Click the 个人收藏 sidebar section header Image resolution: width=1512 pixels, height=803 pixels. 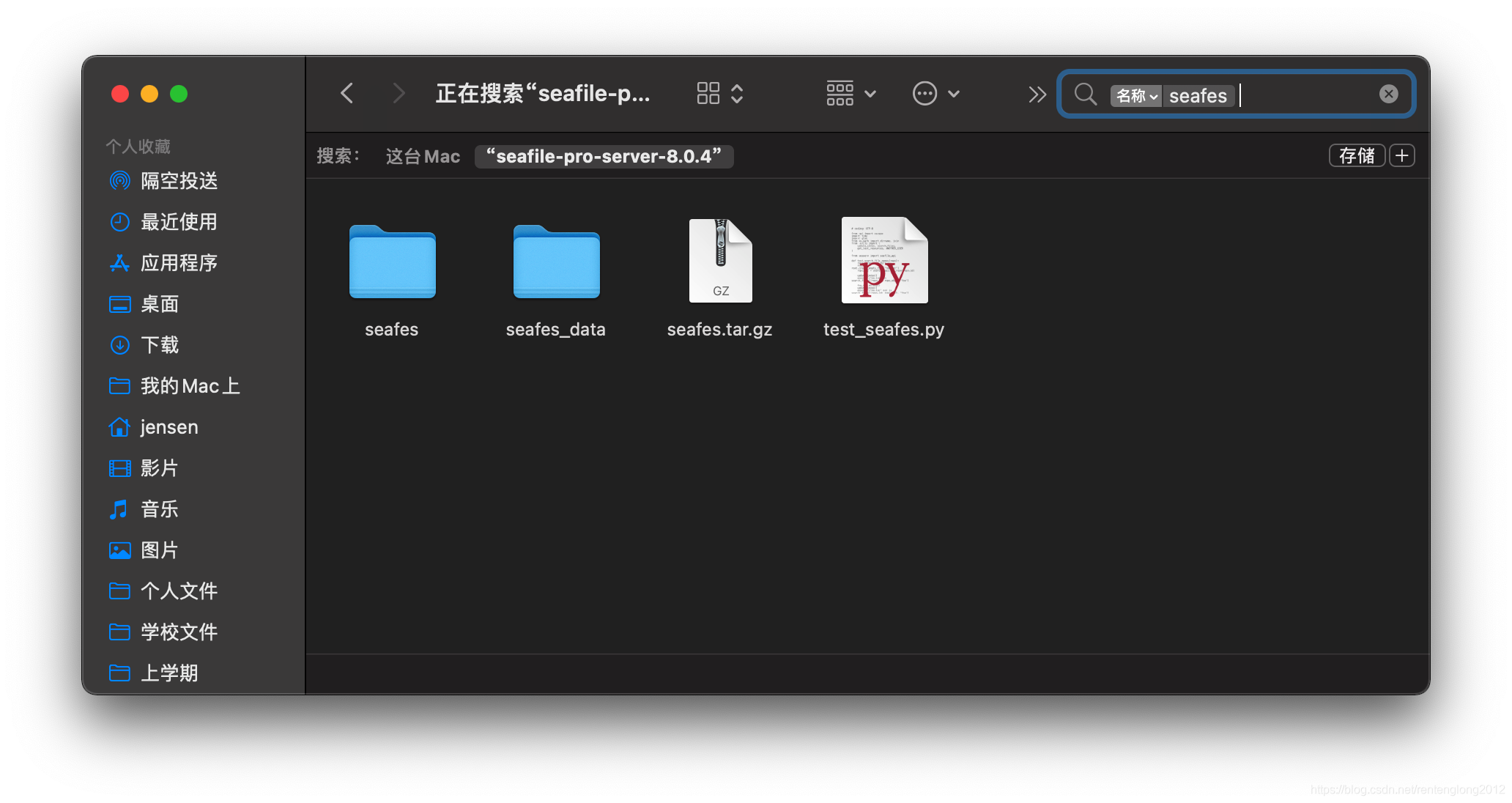point(138,147)
